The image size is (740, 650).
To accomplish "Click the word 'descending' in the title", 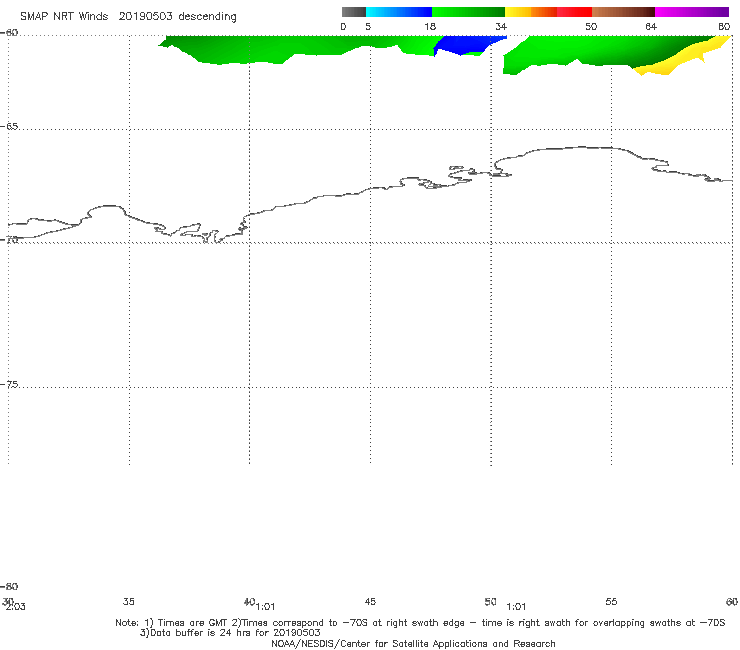I will click(x=207, y=17).
